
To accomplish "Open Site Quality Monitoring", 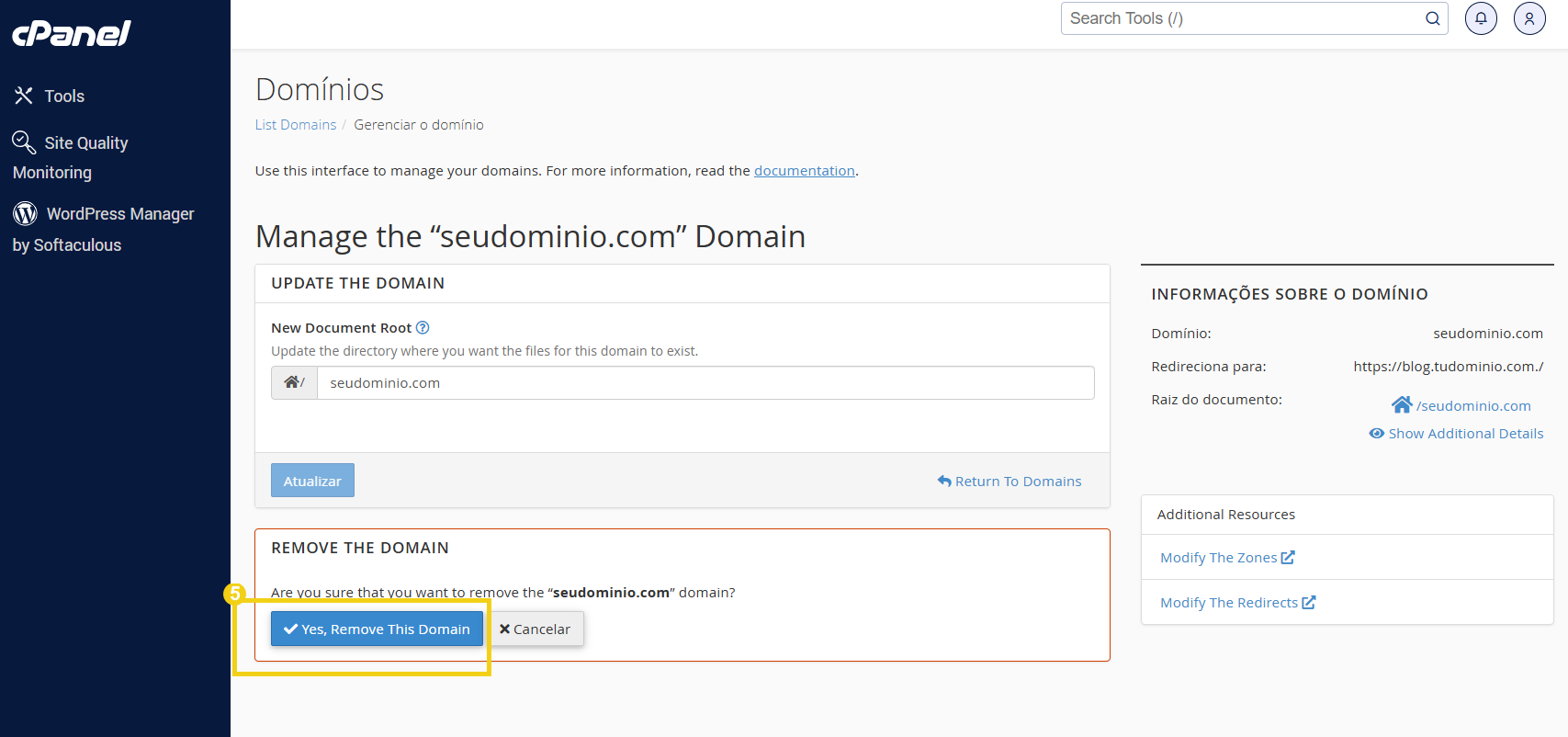I will point(71,157).
